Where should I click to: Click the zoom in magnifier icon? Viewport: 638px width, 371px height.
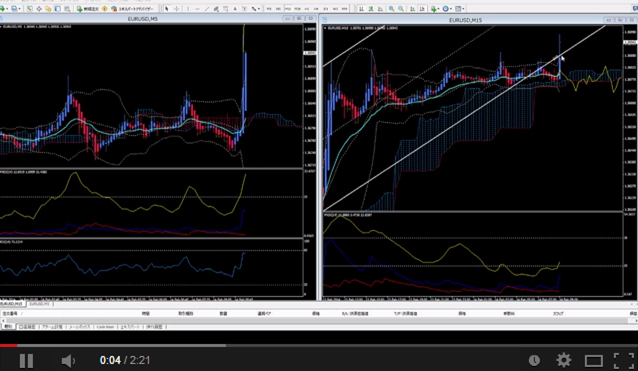(391, 9)
